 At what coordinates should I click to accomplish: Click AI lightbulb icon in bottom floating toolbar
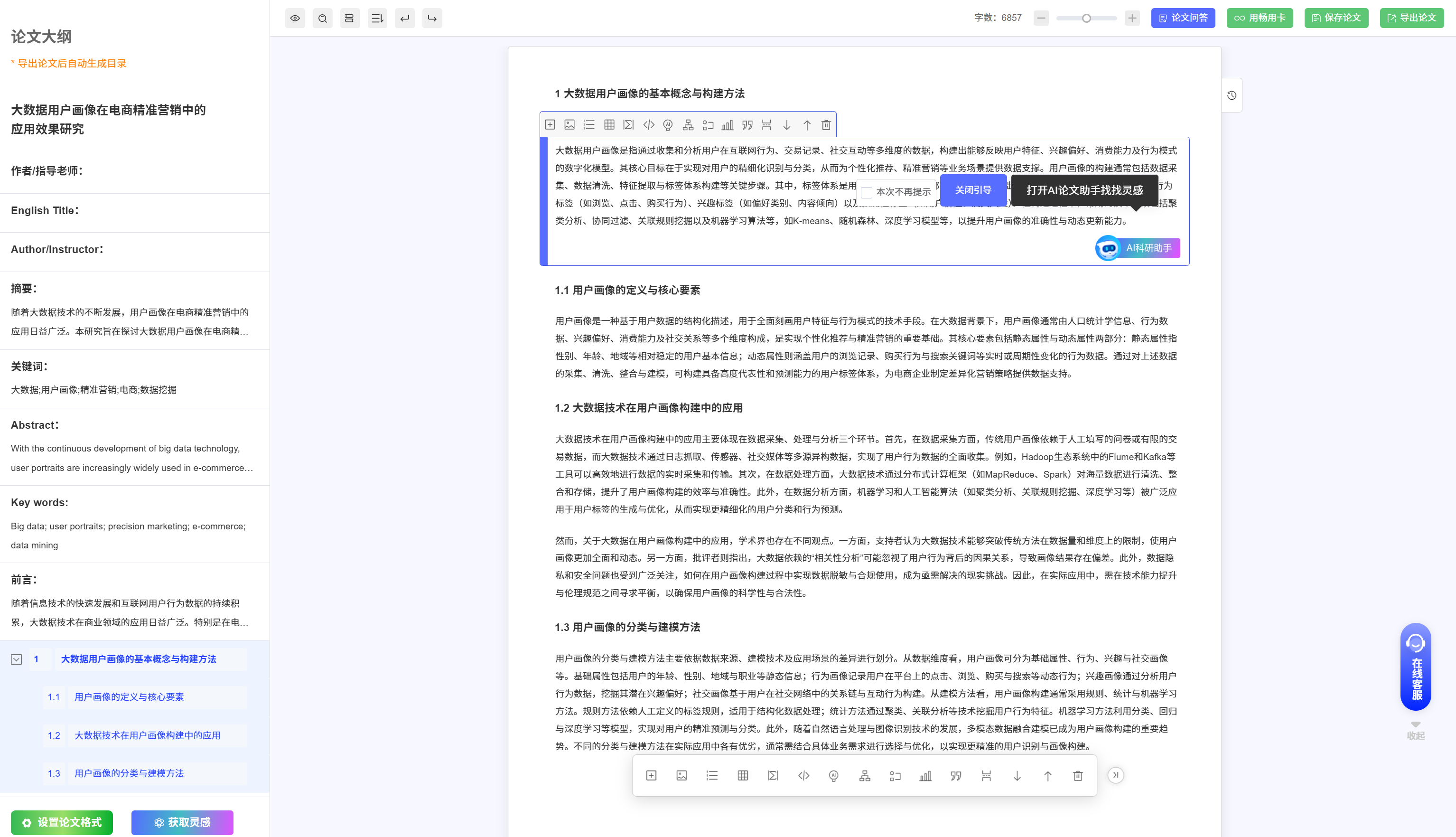[833, 776]
